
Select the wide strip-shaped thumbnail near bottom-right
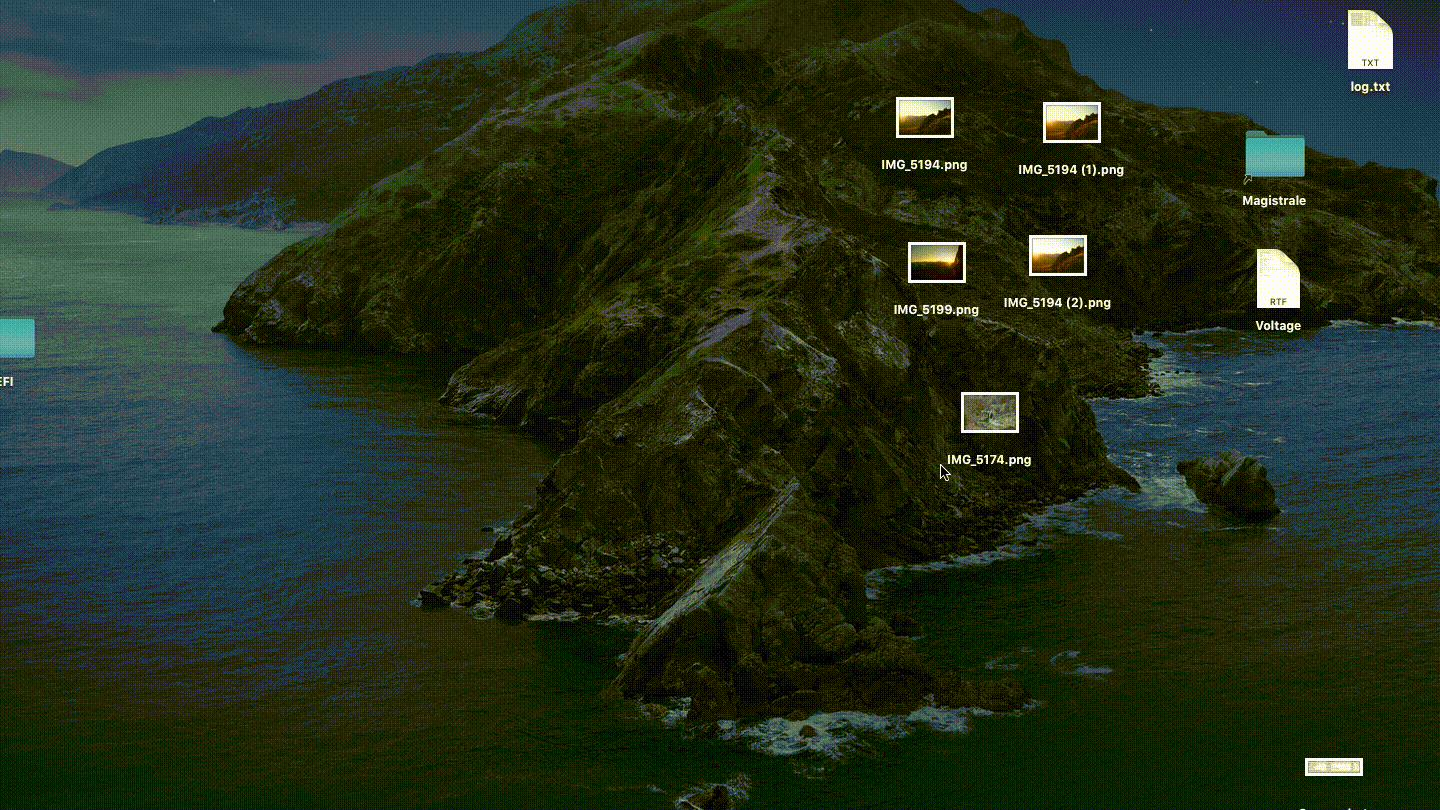pos(1334,767)
